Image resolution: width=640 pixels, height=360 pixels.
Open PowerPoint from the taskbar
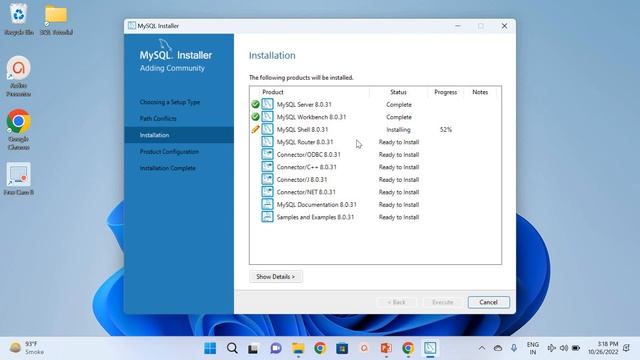click(x=386, y=348)
